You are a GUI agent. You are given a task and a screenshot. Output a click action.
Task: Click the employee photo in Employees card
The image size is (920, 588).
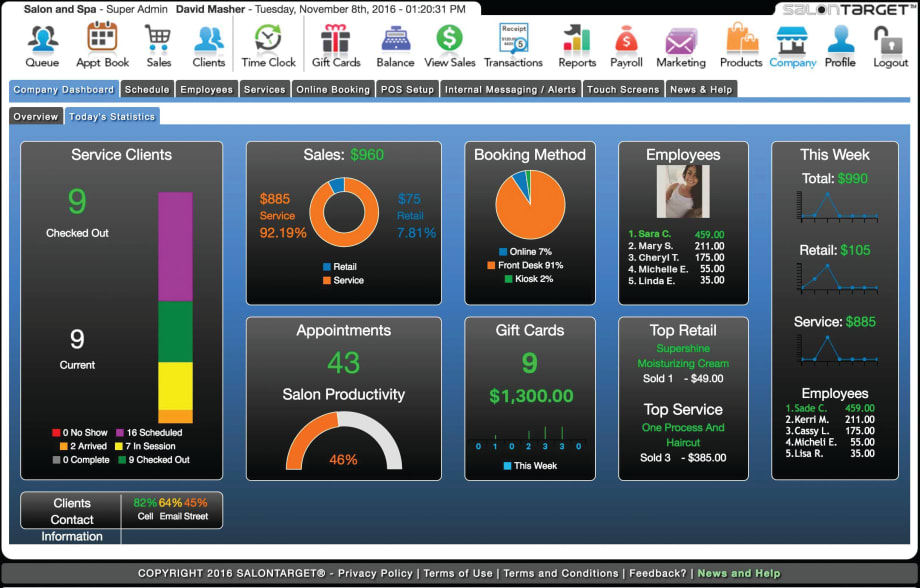pos(683,191)
